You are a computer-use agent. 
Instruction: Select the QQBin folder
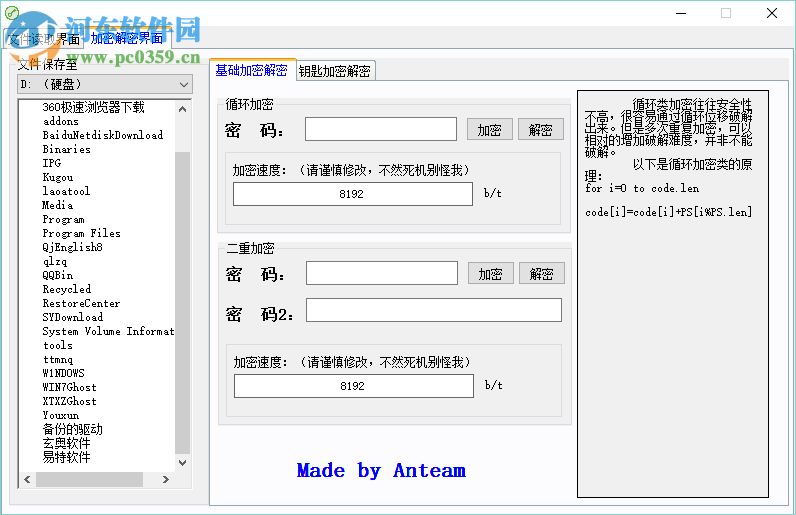58,275
